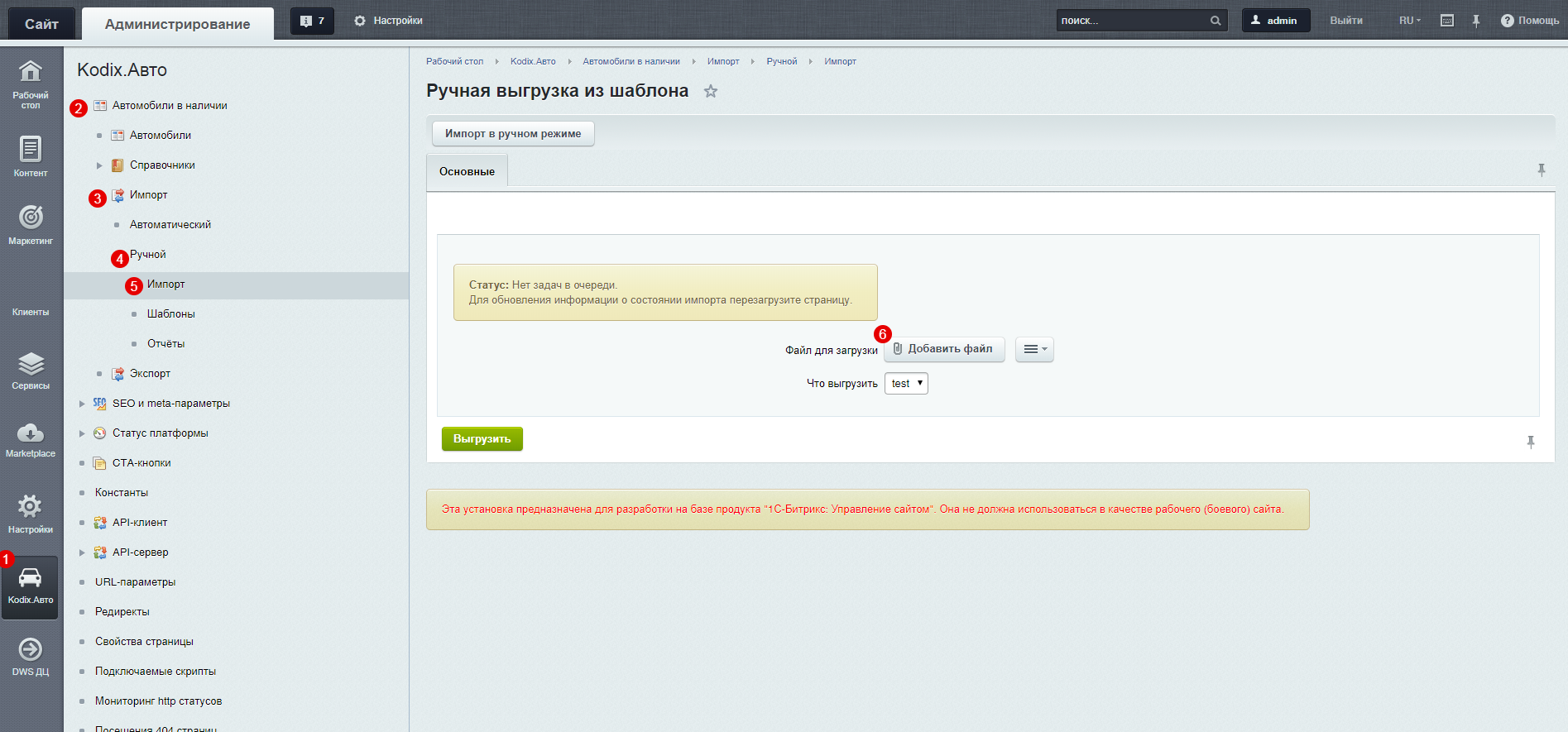Click the Выйти logout link
Image resolution: width=1568 pixels, height=732 pixels.
pyautogui.click(x=1346, y=21)
